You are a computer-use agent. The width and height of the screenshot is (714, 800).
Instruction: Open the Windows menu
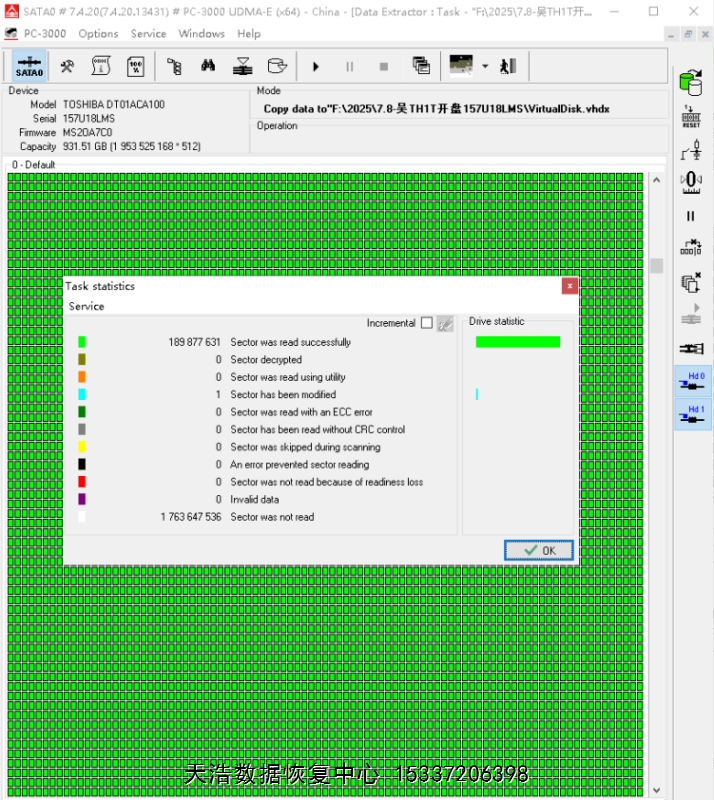coord(201,33)
